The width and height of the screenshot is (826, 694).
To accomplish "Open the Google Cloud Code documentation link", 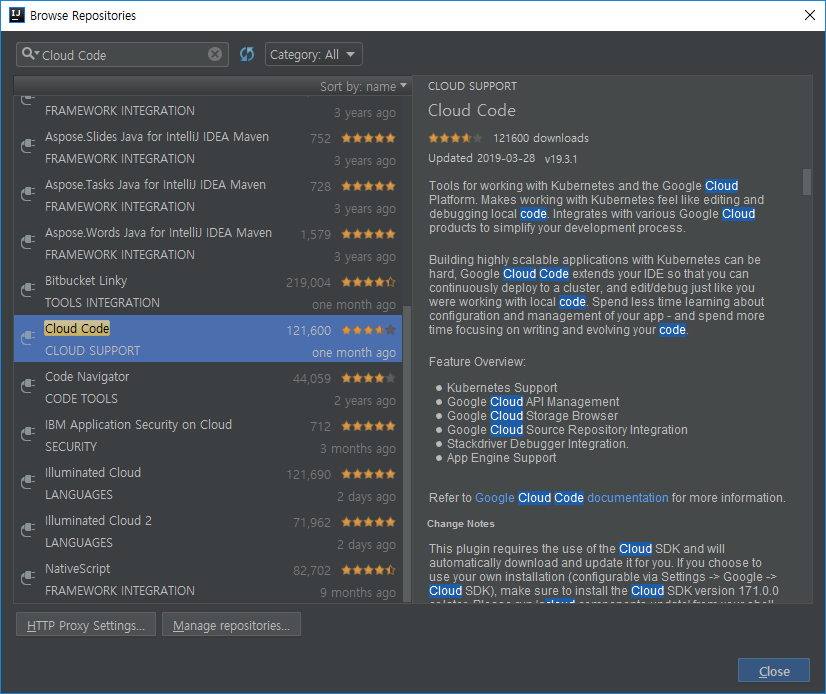I will point(572,498).
